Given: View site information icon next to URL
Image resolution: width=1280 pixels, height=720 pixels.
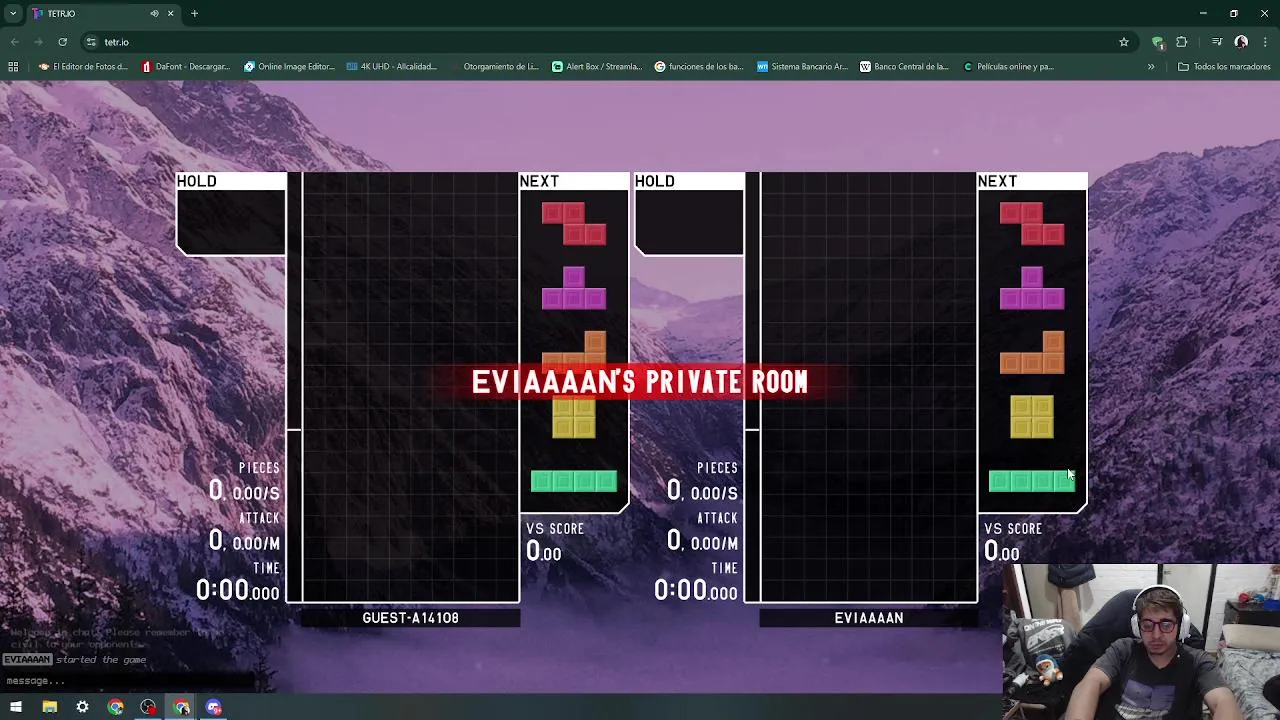Looking at the screenshot, I should pos(91,42).
